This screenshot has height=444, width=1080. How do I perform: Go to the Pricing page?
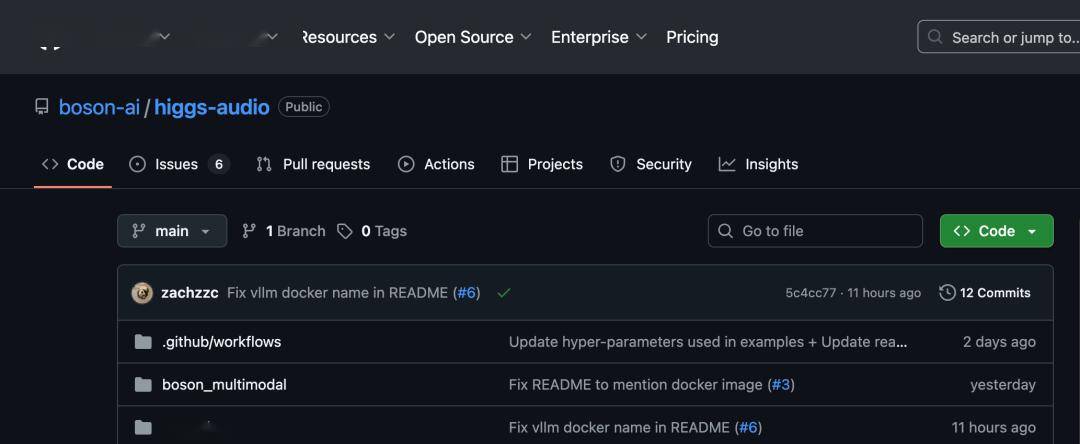[692, 37]
